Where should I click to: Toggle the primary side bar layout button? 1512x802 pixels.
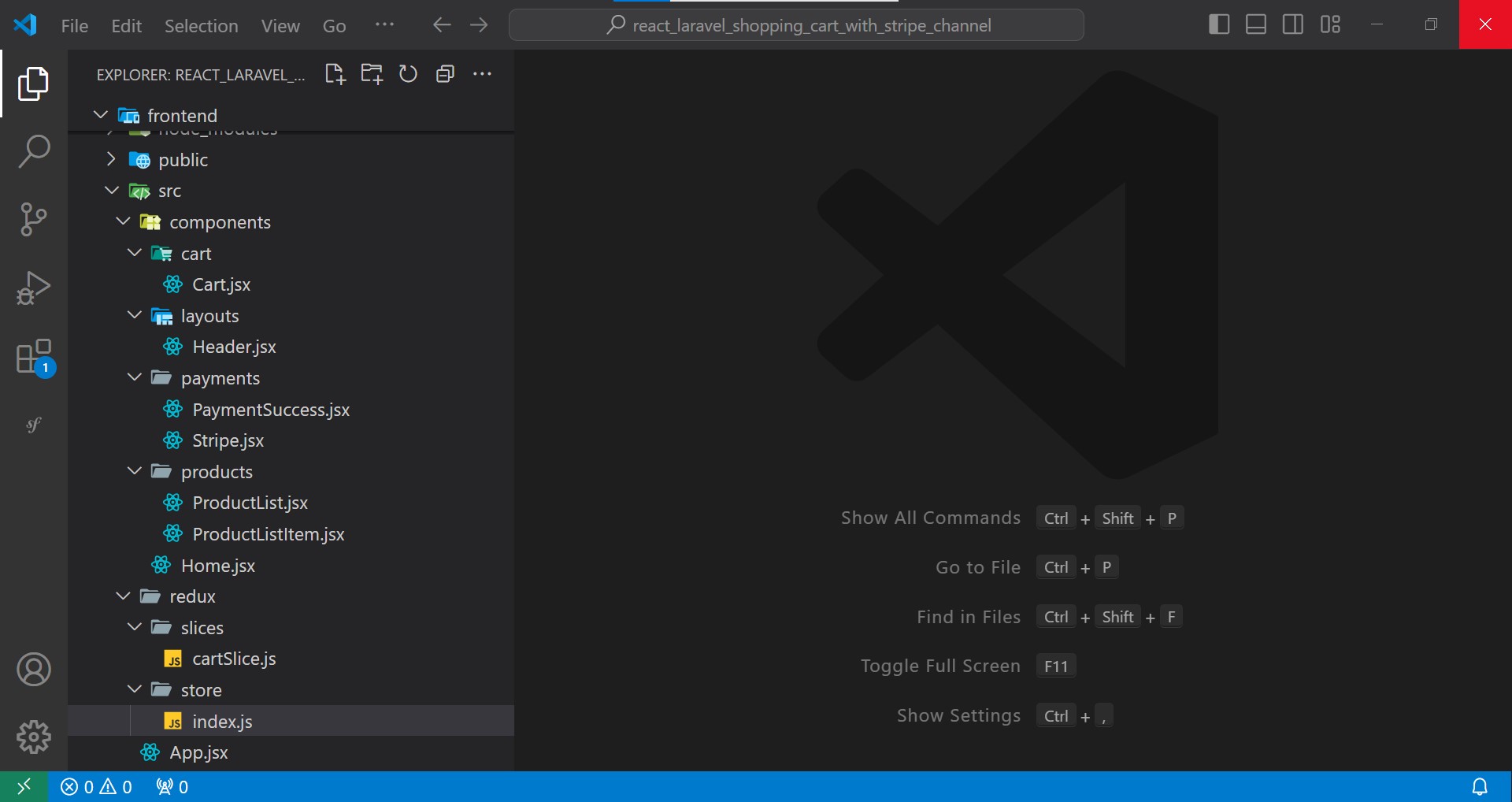pyautogui.click(x=1219, y=24)
